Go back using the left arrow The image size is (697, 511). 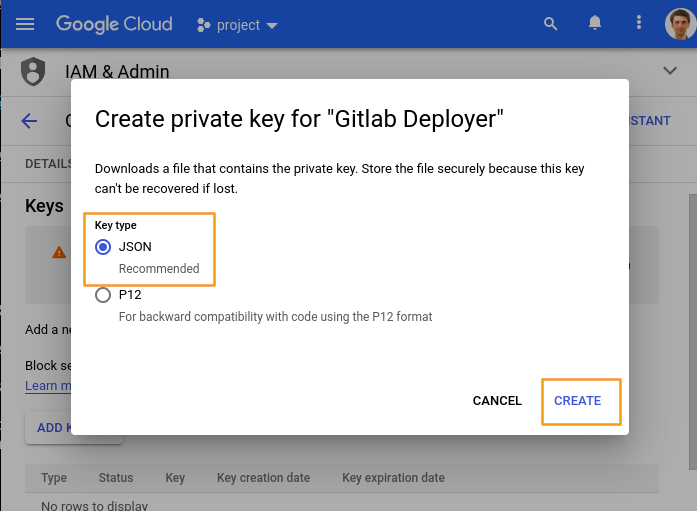pyautogui.click(x=29, y=121)
